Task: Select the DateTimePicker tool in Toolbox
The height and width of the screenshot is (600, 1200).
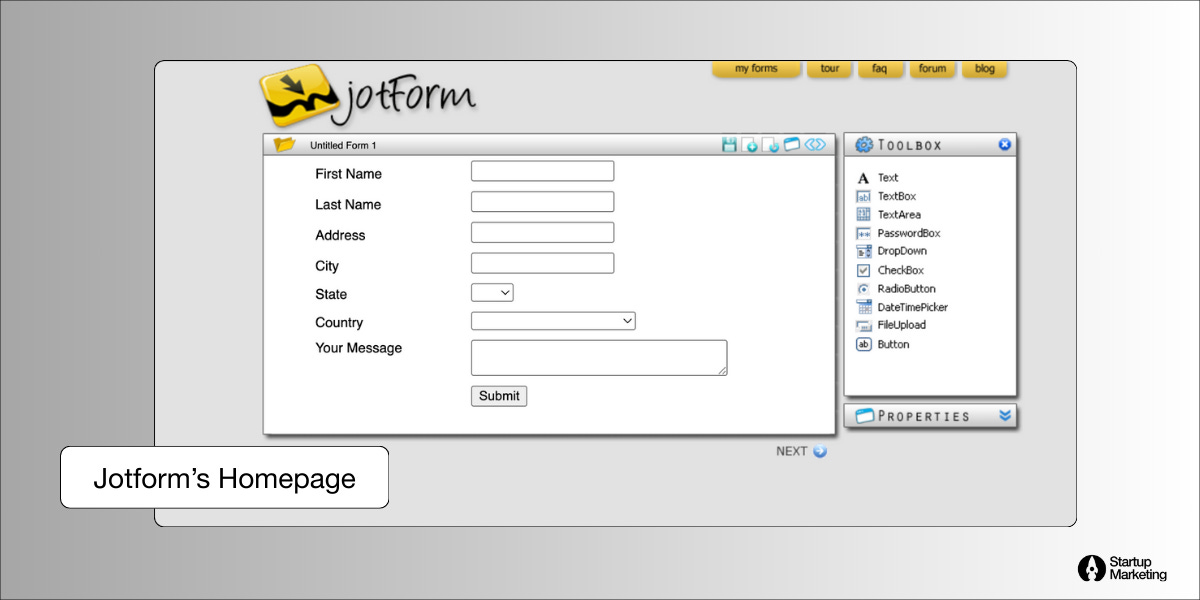Action: pyautogui.click(x=902, y=307)
